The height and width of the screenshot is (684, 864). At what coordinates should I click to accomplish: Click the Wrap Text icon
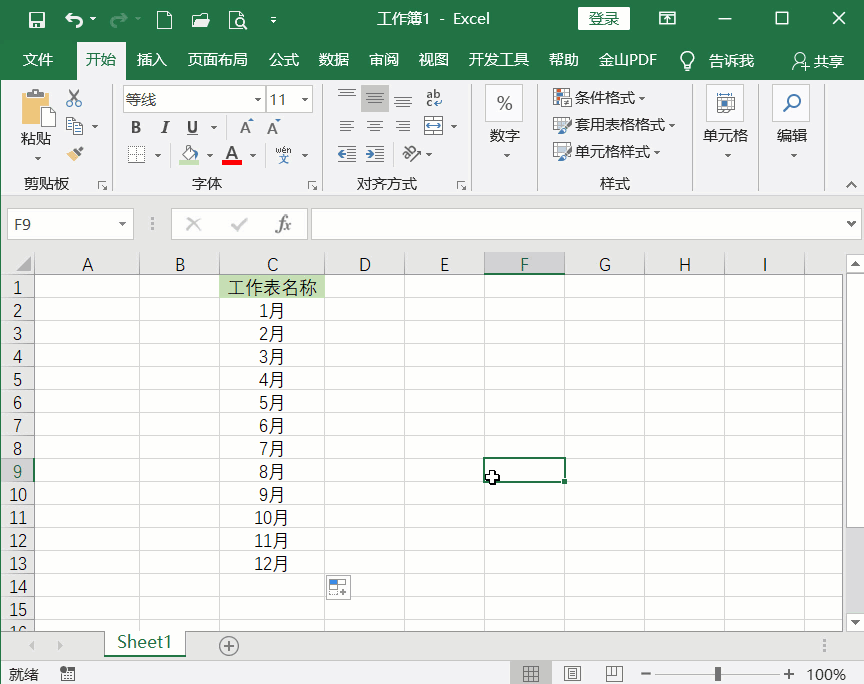pyautogui.click(x=434, y=99)
